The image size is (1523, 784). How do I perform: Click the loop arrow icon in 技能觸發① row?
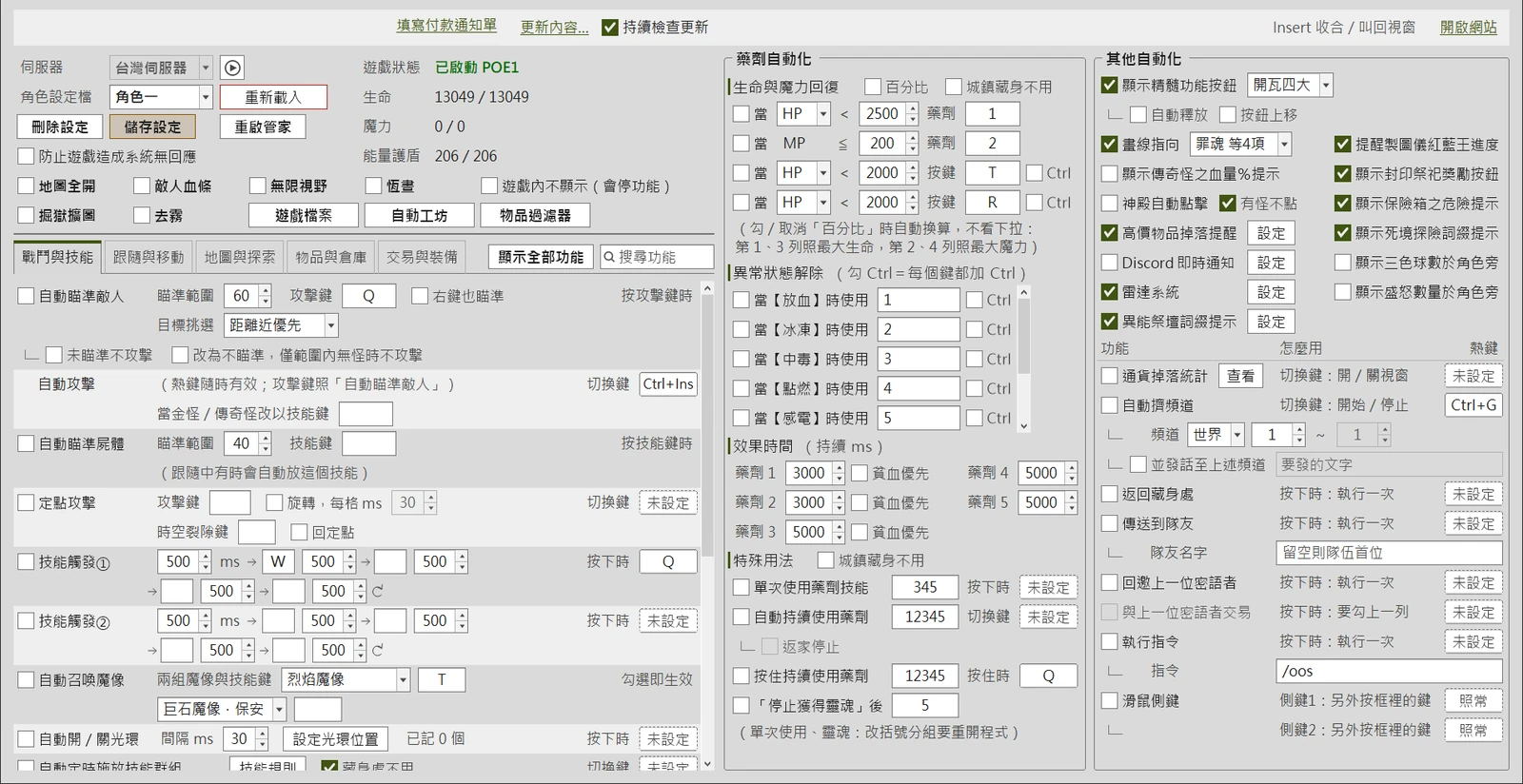coord(378,591)
